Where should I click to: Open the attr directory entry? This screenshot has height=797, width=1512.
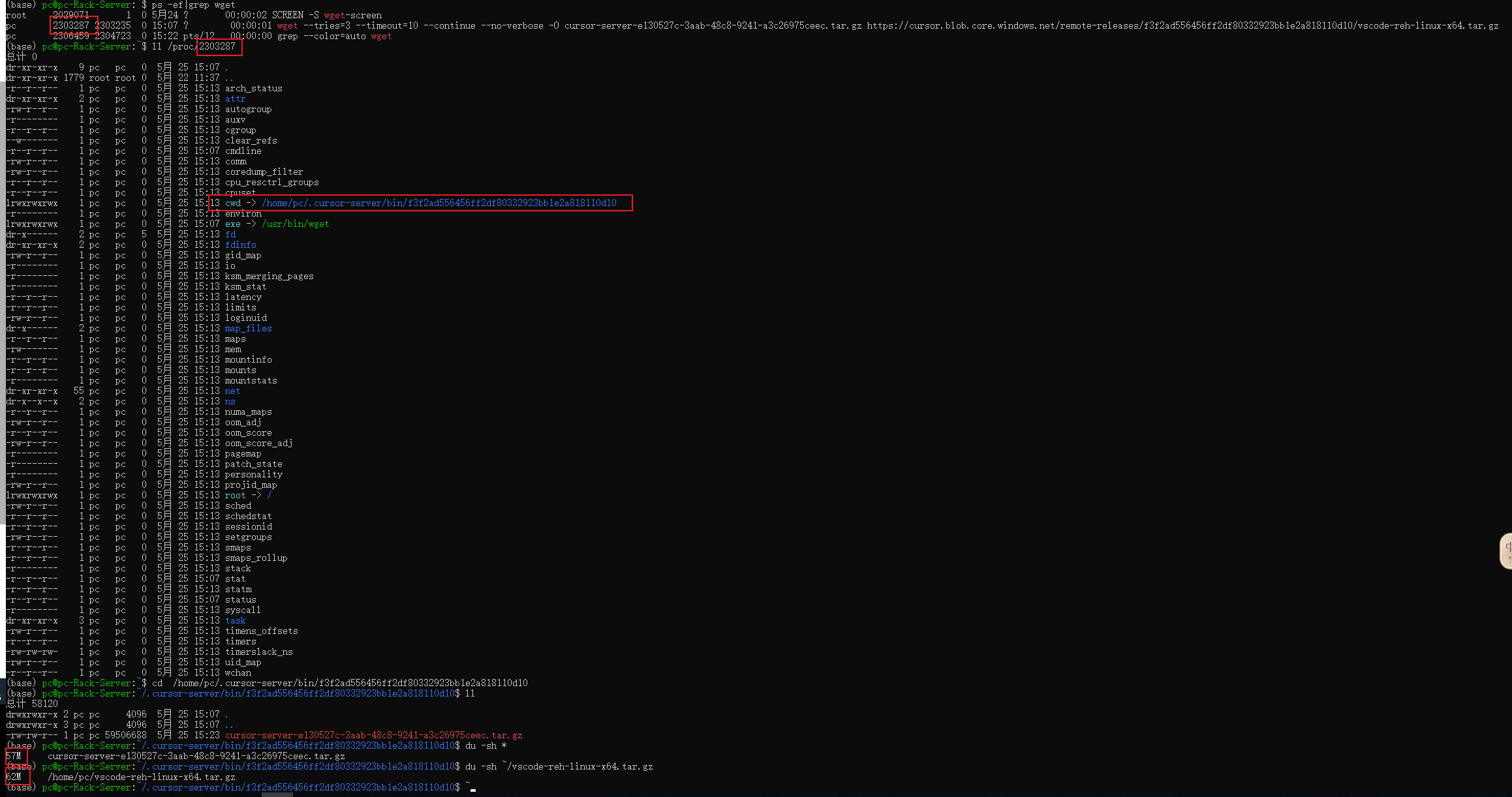pos(234,98)
